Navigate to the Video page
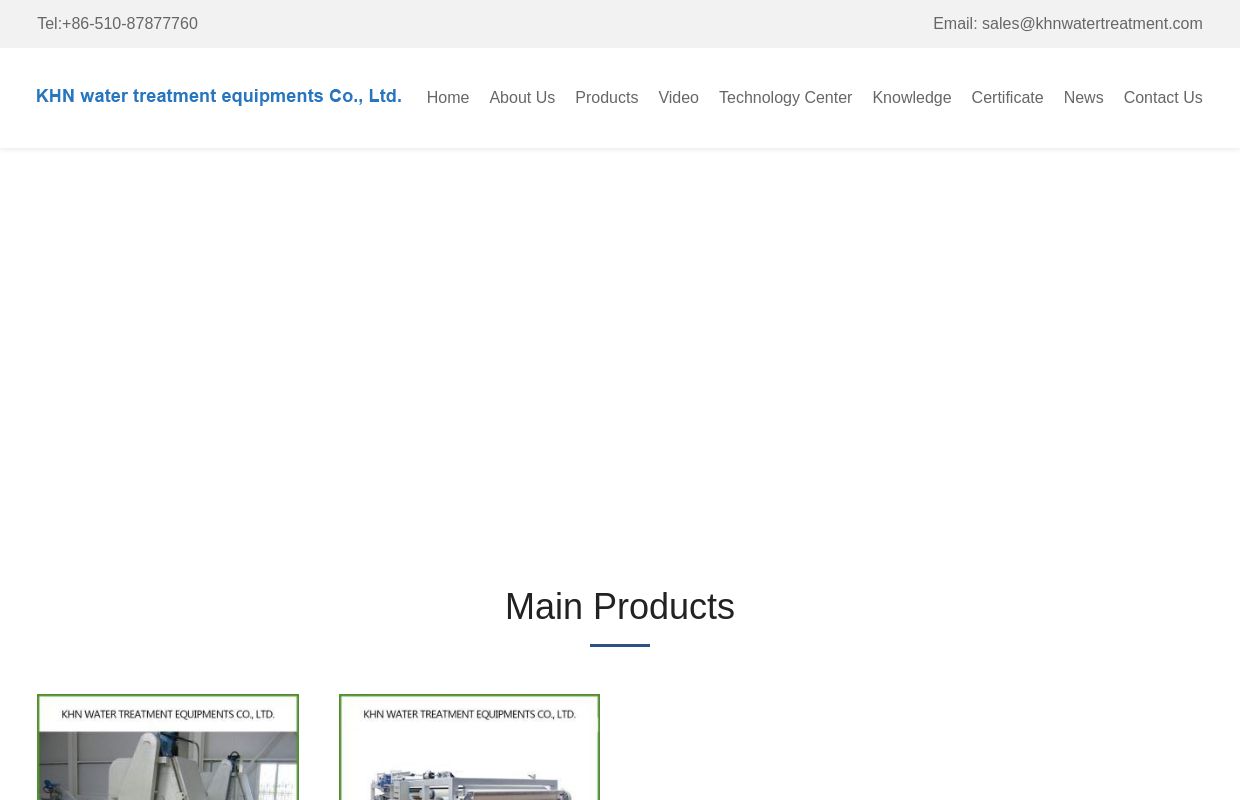The image size is (1240, 800). pos(678,98)
